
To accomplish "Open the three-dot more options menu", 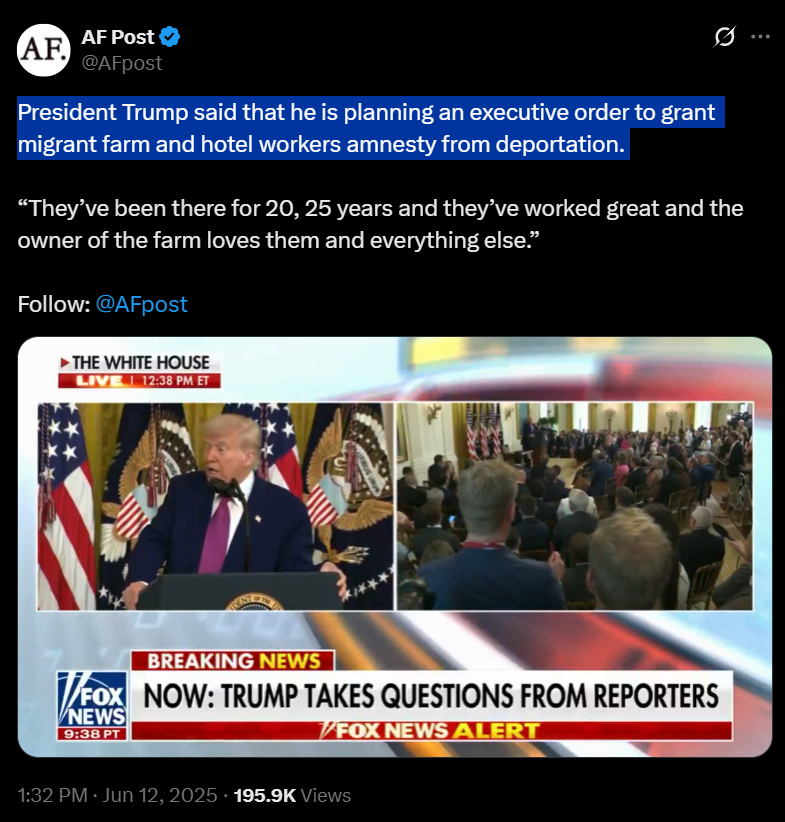I will pyautogui.click(x=760, y=37).
